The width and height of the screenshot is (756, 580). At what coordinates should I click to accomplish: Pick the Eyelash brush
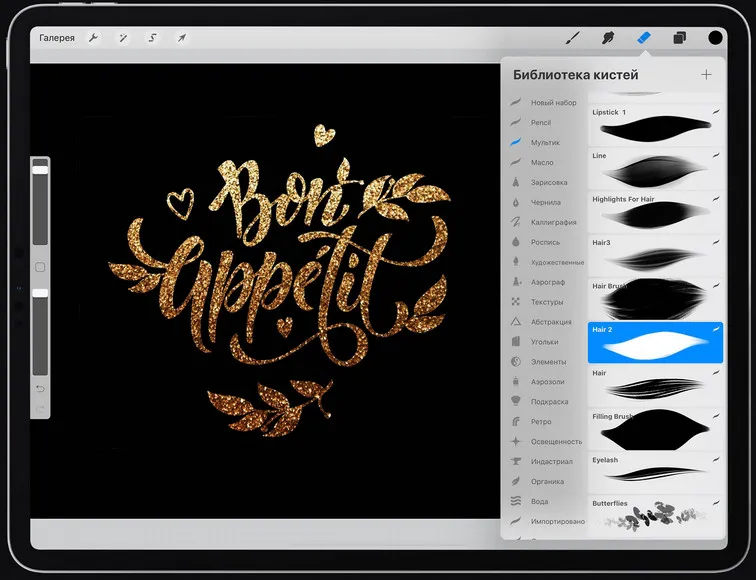pyautogui.click(x=655, y=470)
